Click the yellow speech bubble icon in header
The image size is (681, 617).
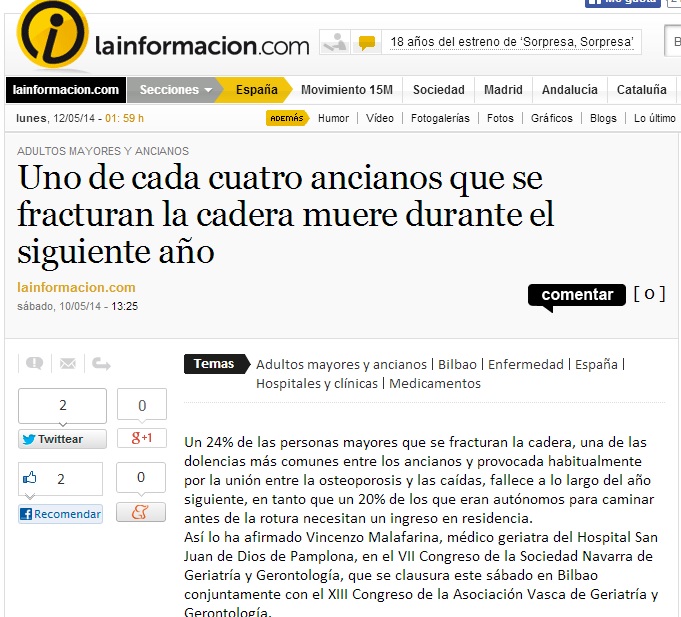click(367, 43)
